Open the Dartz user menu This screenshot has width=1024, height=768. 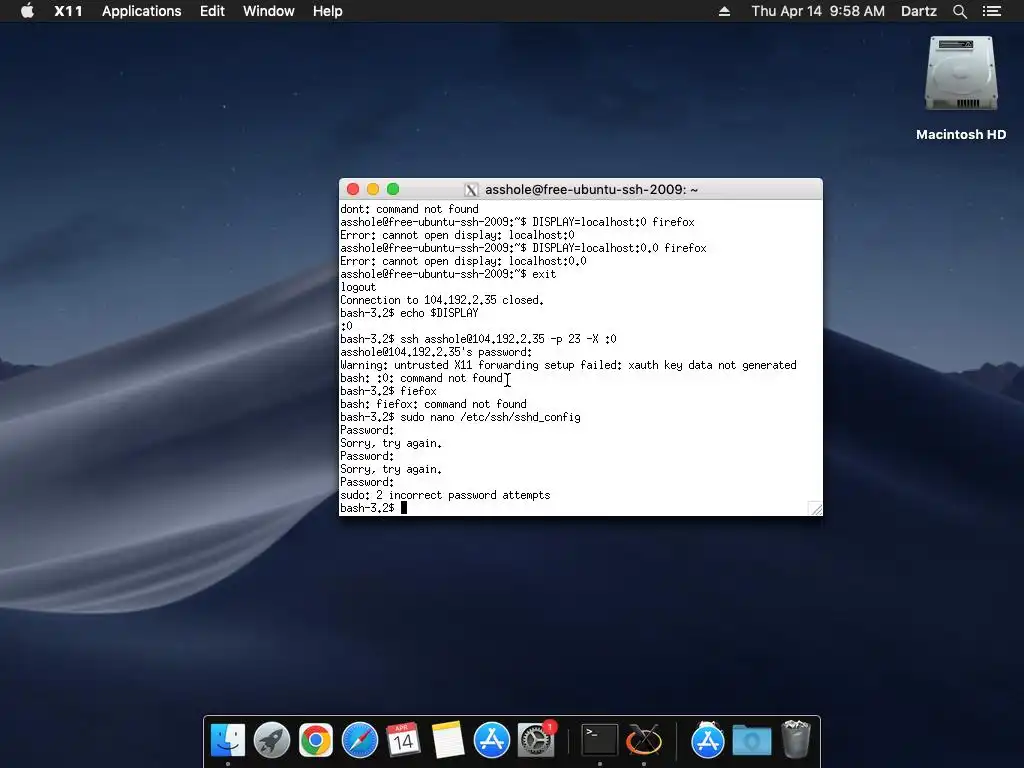[x=918, y=11]
